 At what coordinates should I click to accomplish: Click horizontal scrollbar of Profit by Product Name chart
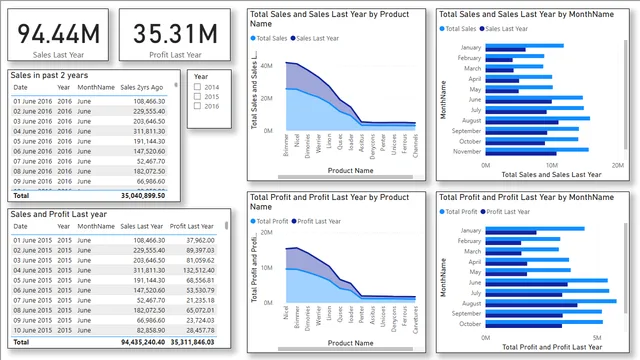pyautogui.click(x=345, y=349)
